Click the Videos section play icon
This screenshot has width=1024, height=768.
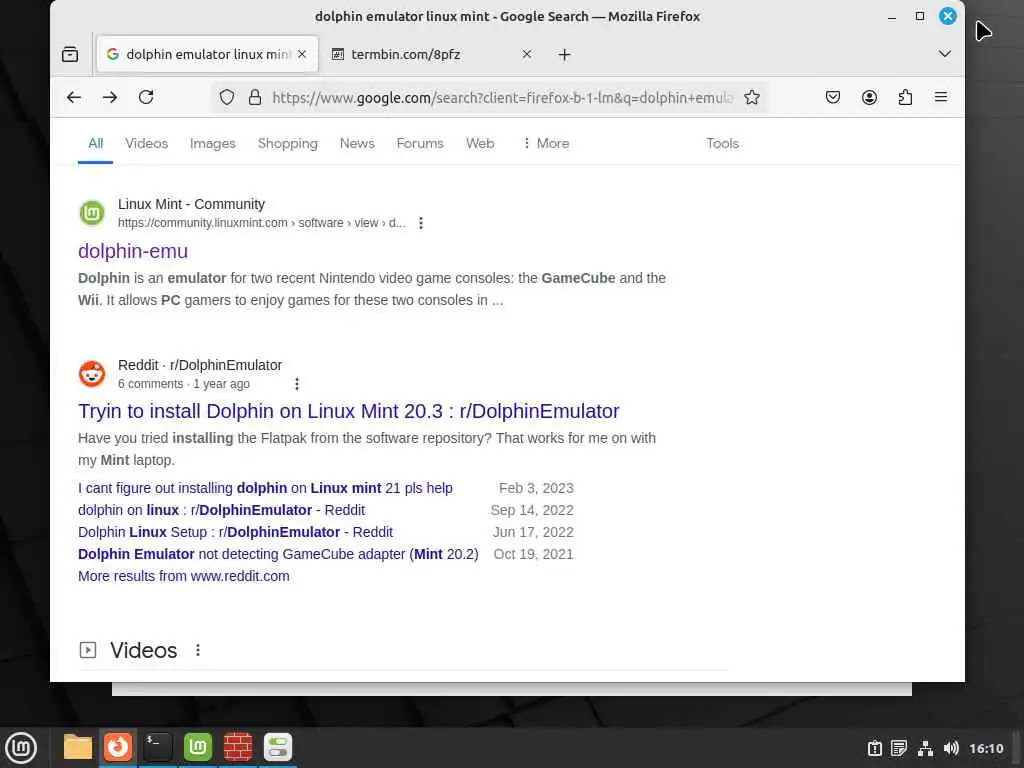[x=88, y=650]
